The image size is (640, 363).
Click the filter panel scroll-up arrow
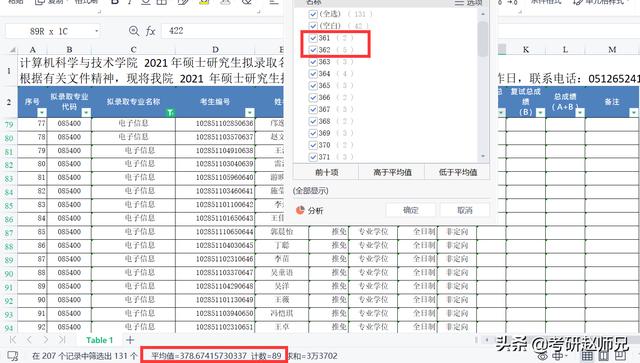tap(483, 14)
